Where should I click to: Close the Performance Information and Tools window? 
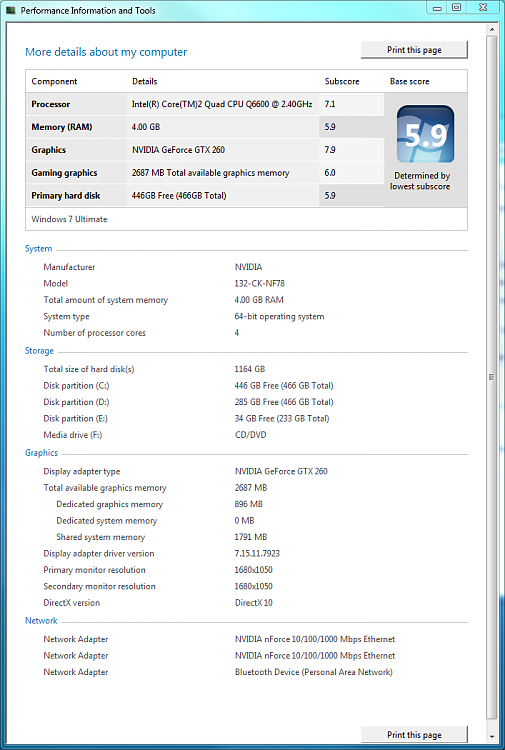point(483,8)
